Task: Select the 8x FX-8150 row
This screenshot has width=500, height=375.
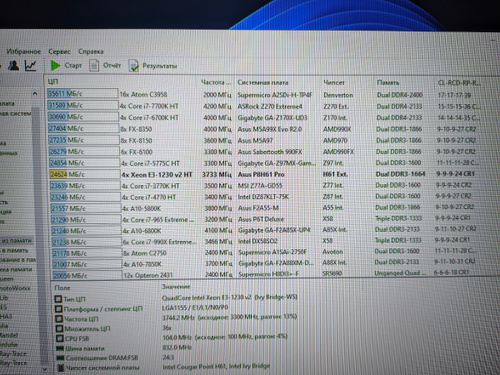Action: pos(263,140)
